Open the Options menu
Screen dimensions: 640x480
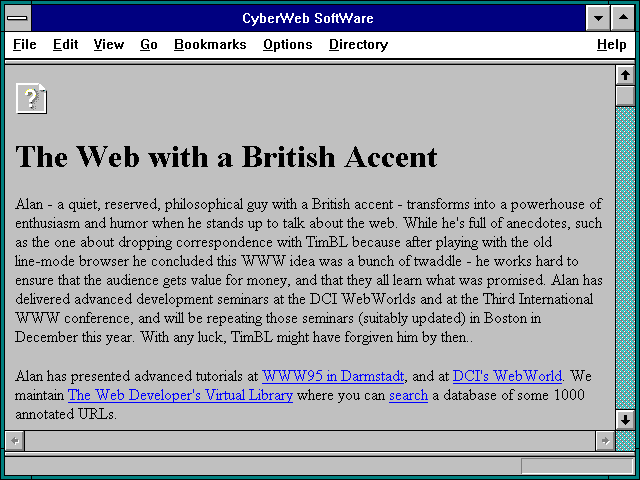click(287, 44)
